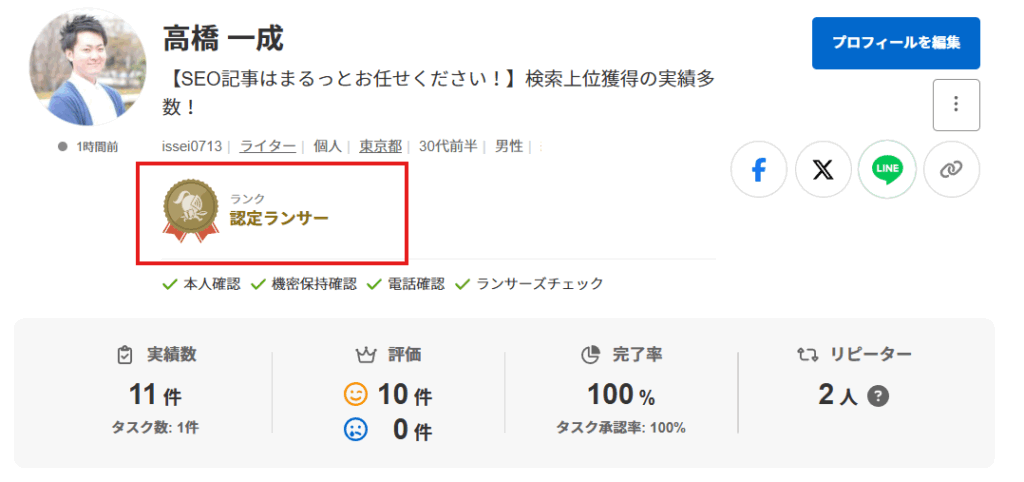Click the ランサーズチェック verification checkmark

pyautogui.click(x=462, y=284)
